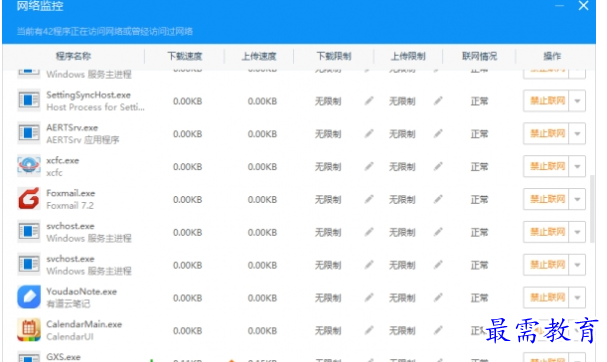Open action dropdown for xcfc.exe
Image resolution: width=607 pixels, height=362 pixels.
(577, 166)
